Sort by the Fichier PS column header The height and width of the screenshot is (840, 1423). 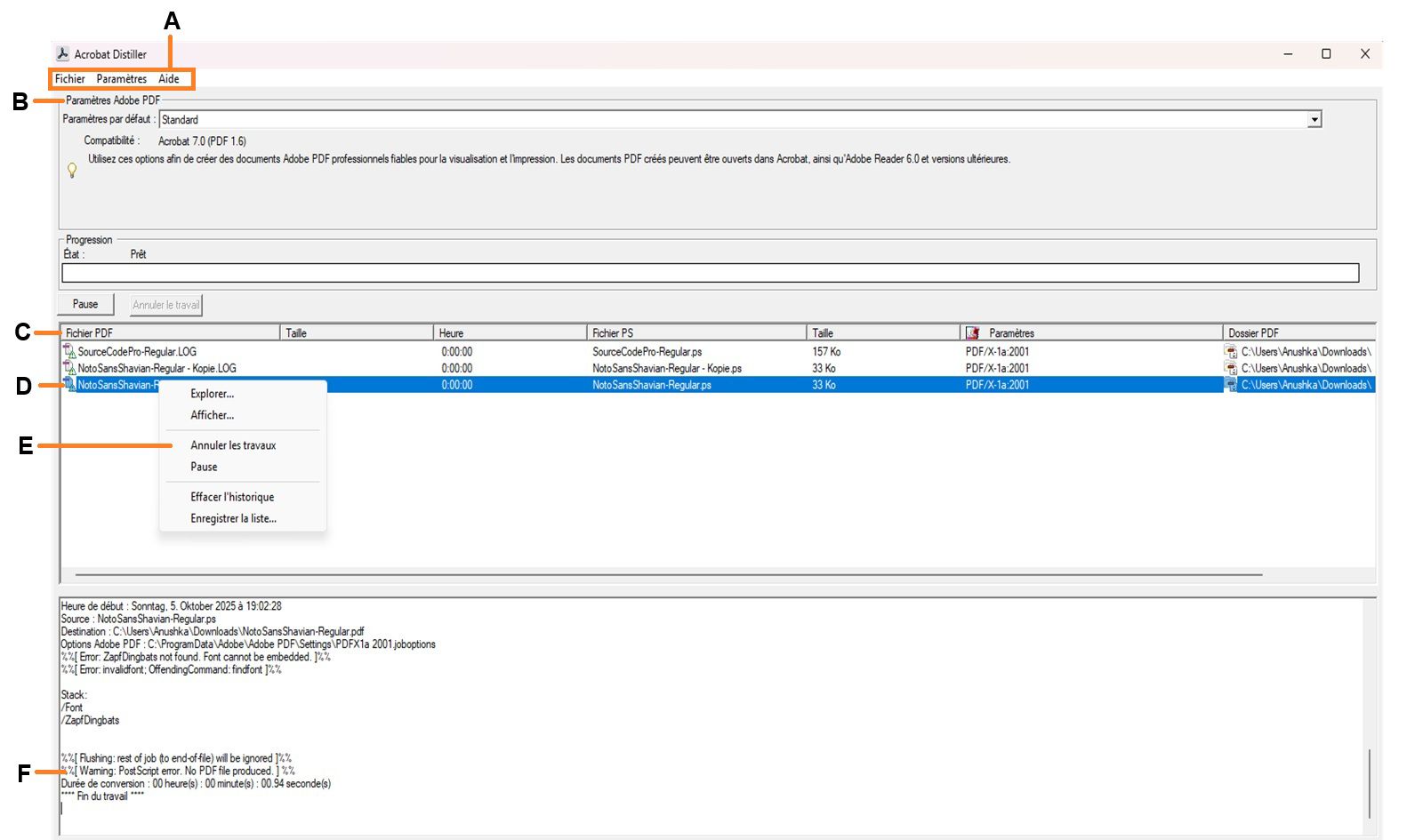coord(697,333)
